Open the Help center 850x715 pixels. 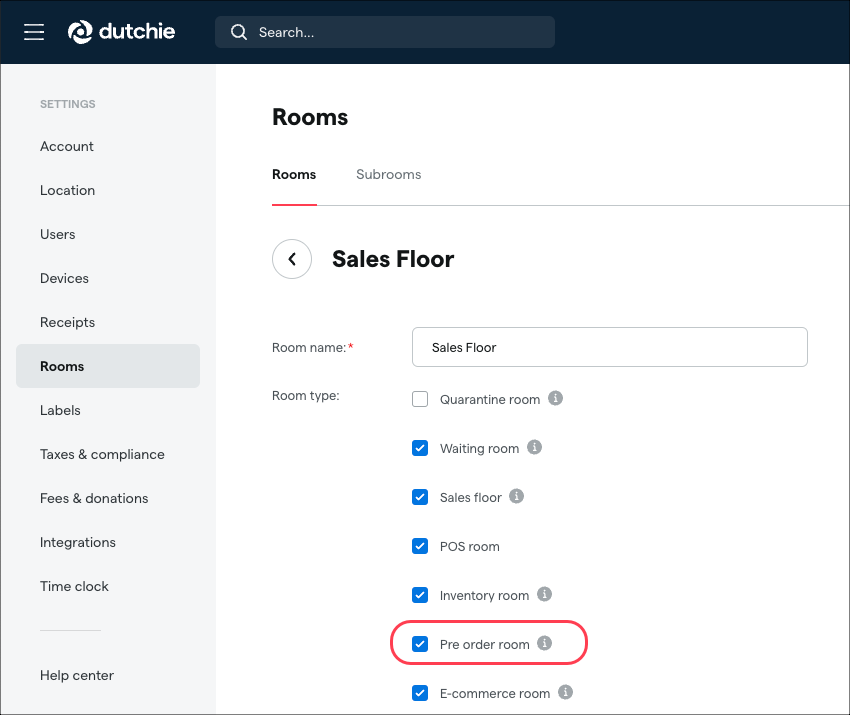tap(77, 675)
